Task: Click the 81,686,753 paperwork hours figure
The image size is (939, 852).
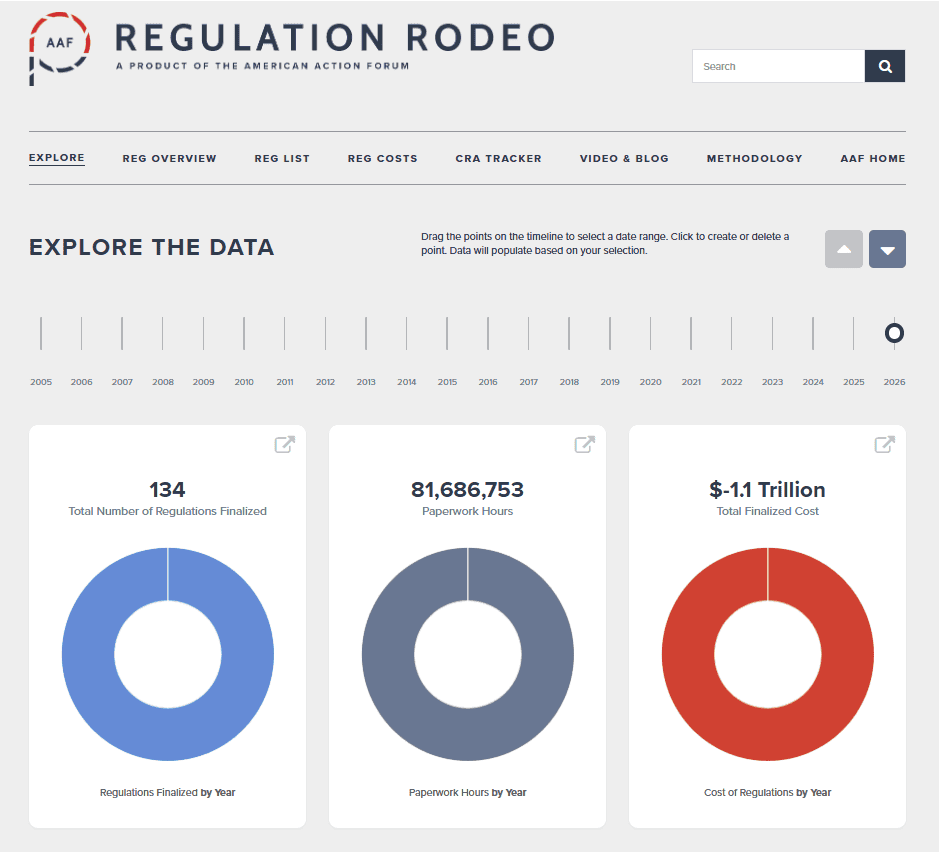Action: point(467,490)
